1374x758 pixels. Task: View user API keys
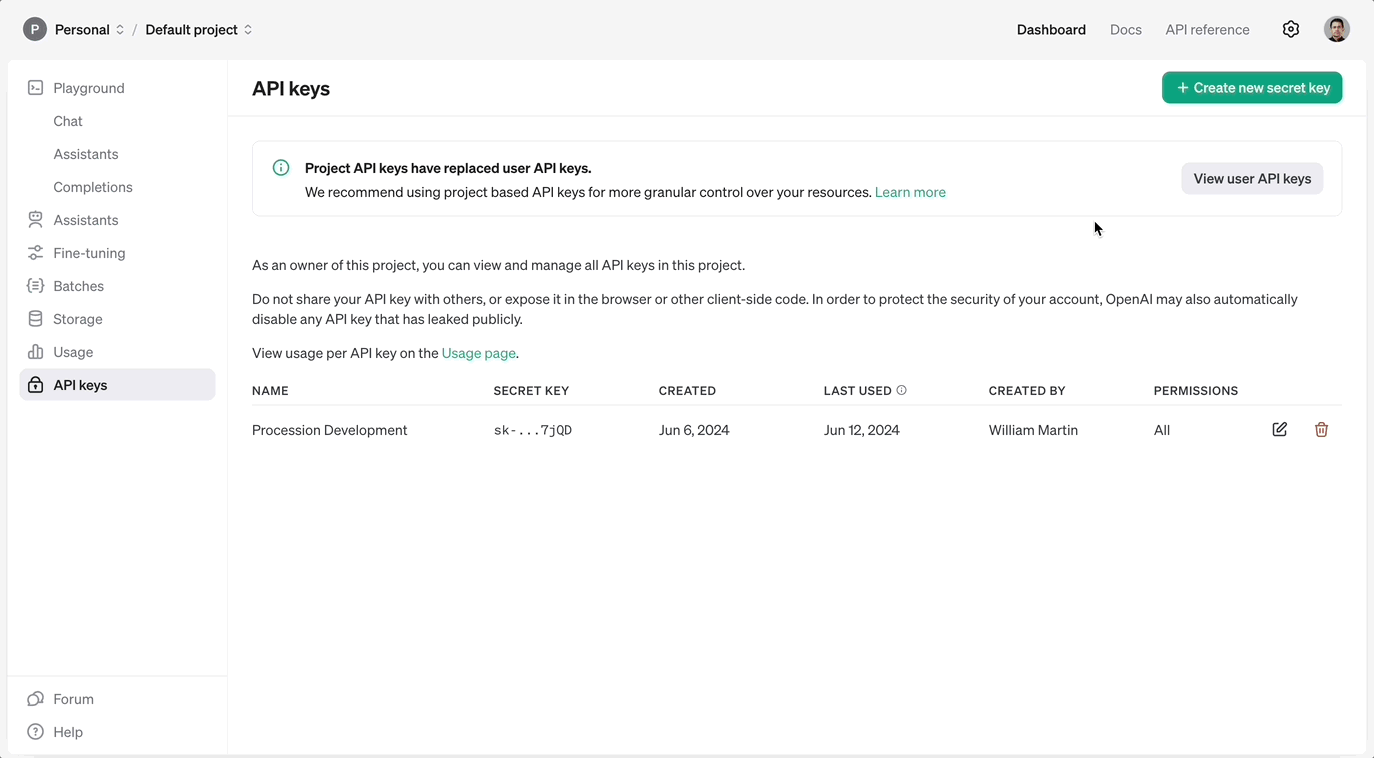[1252, 178]
